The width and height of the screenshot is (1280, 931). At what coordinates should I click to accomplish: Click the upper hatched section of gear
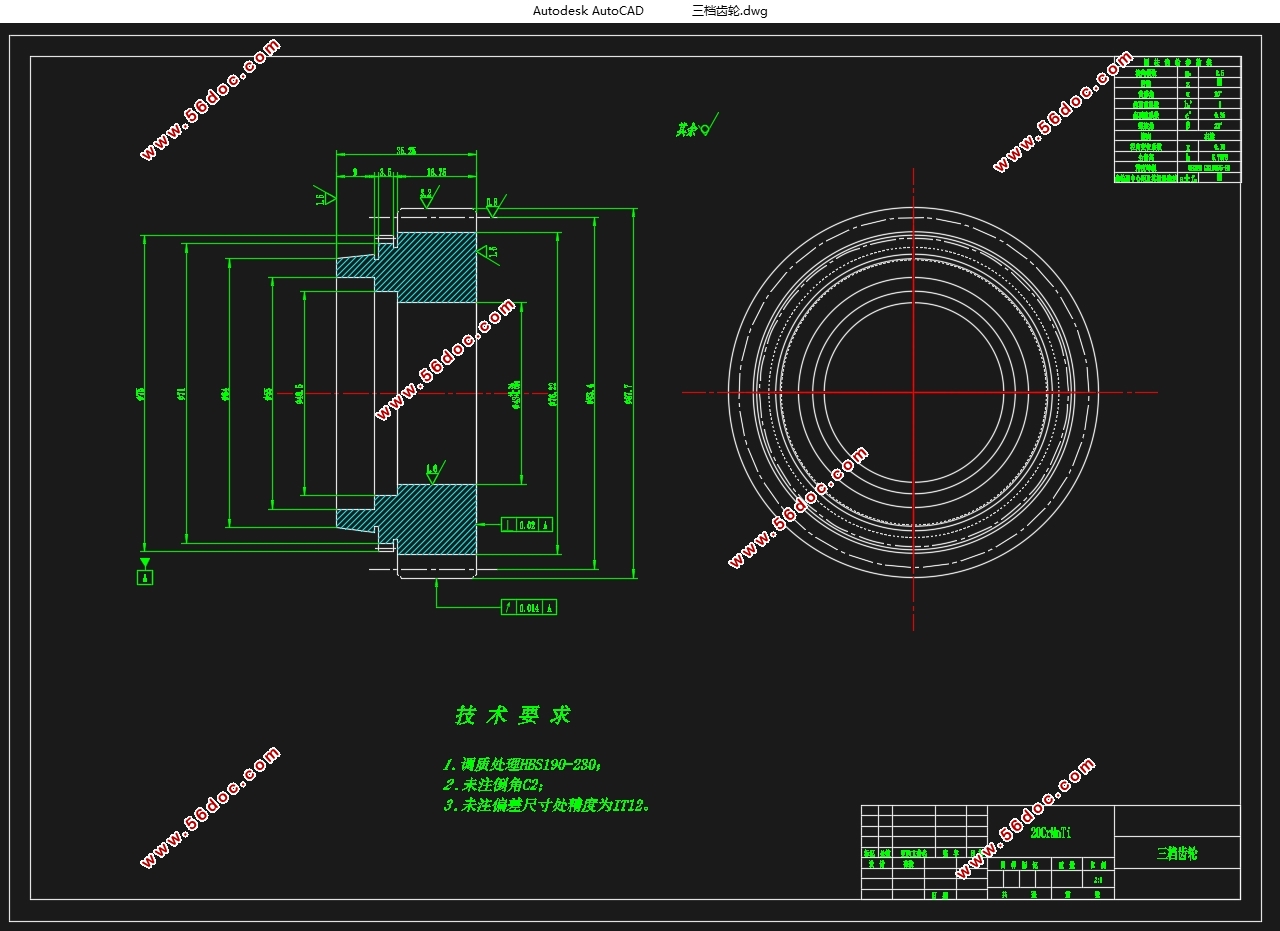[x=437, y=267]
